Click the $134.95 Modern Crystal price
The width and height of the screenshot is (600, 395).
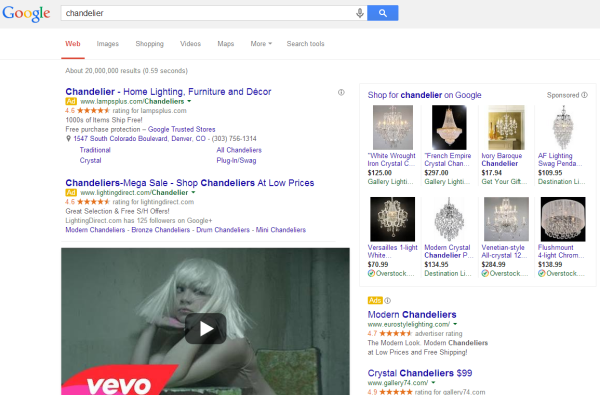(x=436, y=264)
